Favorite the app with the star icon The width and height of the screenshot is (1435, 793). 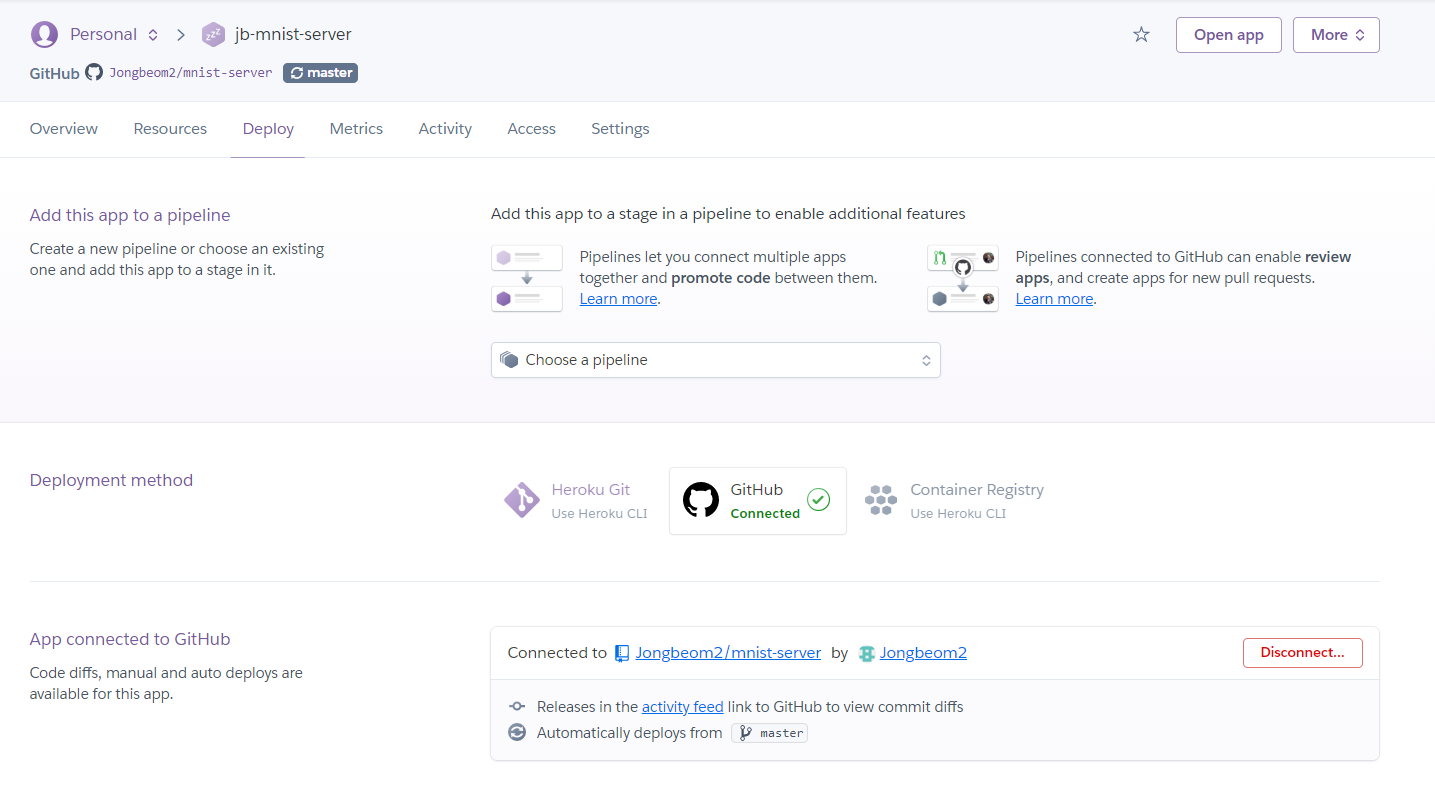pyautogui.click(x=1141, y=35)
